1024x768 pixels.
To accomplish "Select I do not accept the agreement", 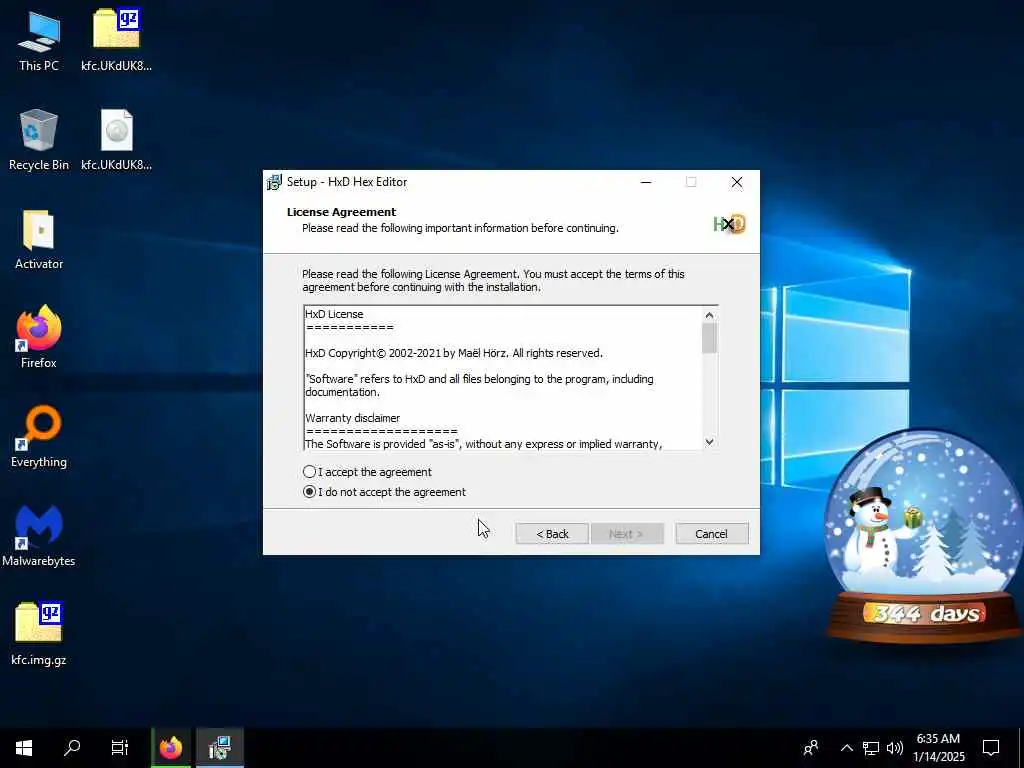I will [x=384, y=492].
